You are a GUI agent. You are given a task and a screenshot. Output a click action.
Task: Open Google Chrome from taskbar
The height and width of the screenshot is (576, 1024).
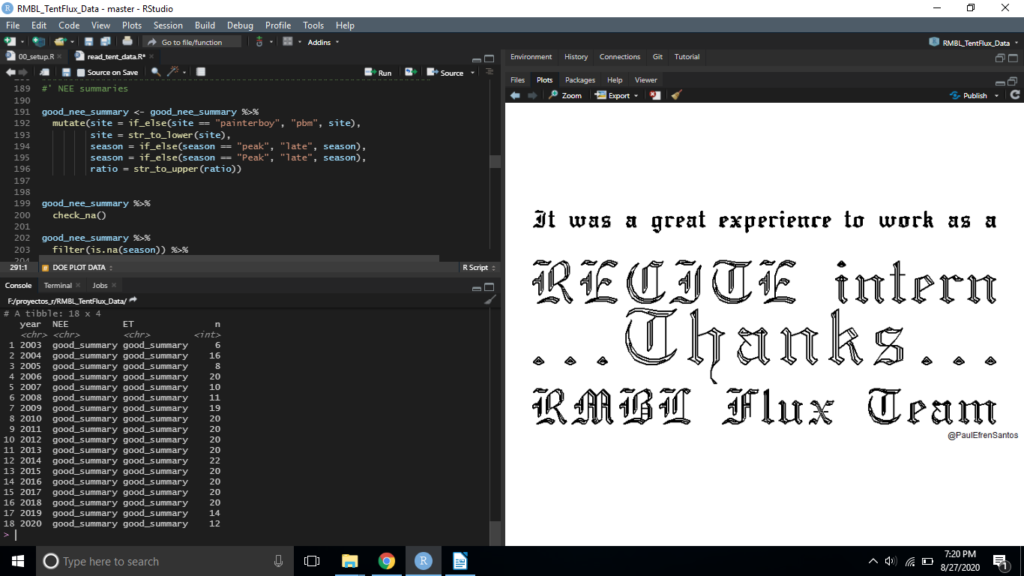click(x=387, y=561)
